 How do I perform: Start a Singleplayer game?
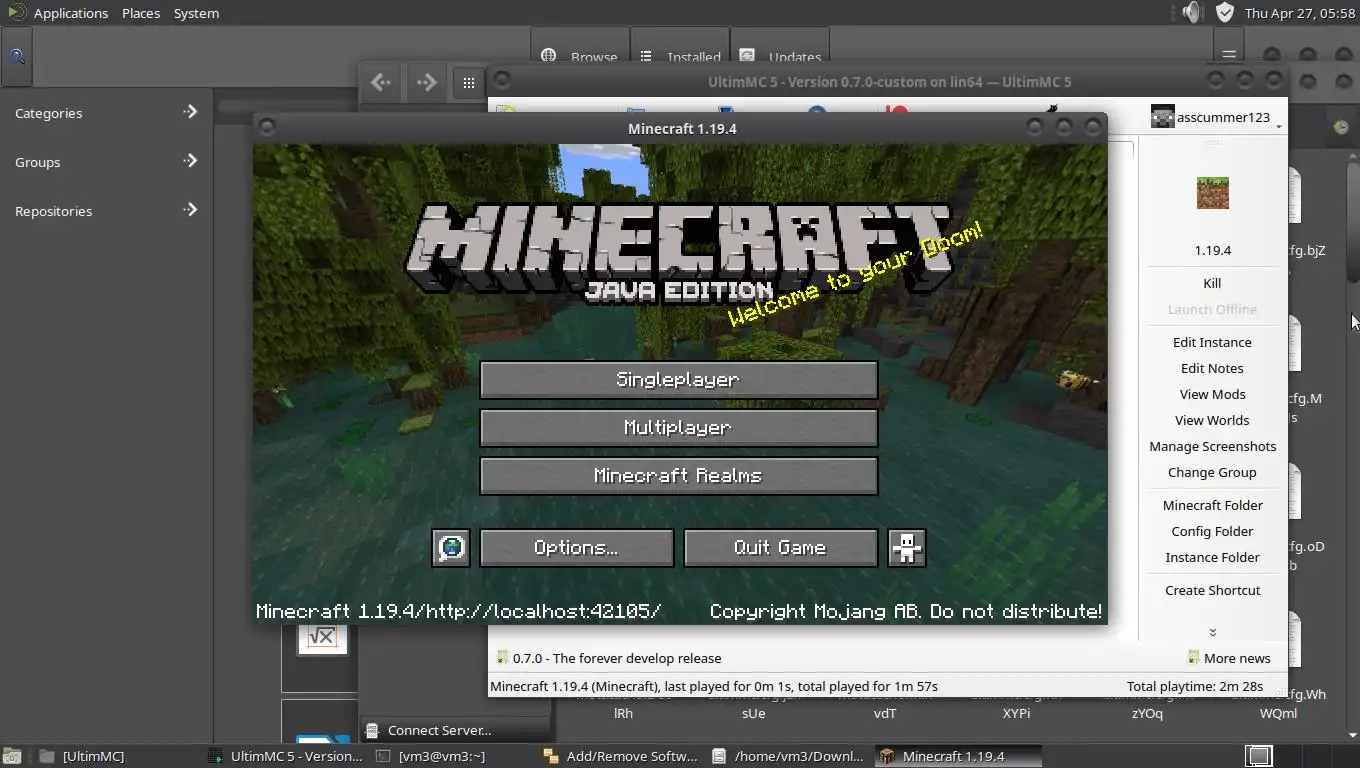pyautogui.click(x=679, y=380)
